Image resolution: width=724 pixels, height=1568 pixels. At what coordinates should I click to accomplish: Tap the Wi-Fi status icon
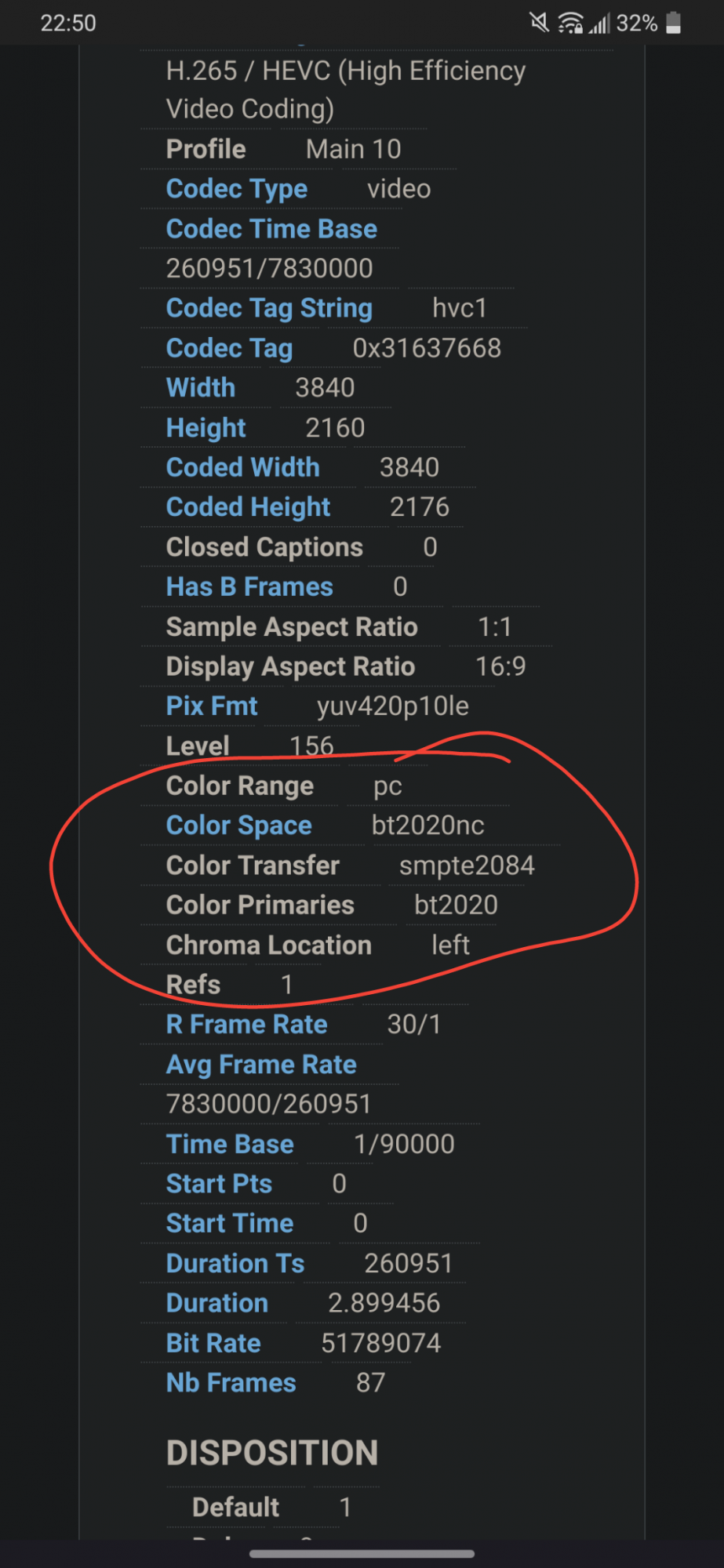click(570, 24)
